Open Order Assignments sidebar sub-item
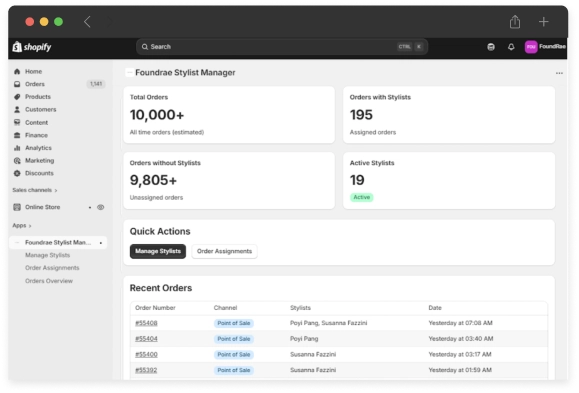 [x=52, y=268]
